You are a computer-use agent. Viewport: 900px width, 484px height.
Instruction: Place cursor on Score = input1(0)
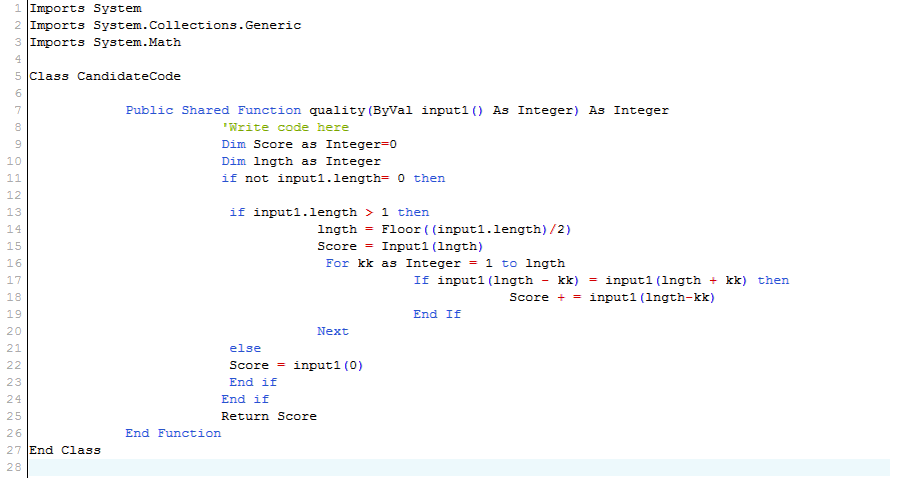point(296,365)
